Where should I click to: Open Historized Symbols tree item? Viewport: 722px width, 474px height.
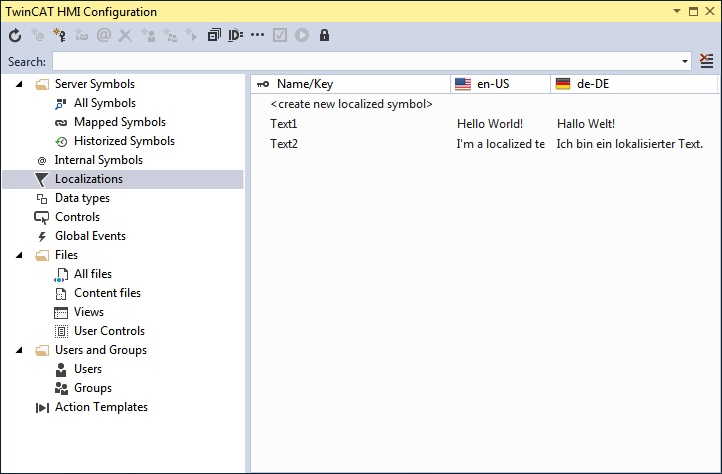[x=124, y=141]
